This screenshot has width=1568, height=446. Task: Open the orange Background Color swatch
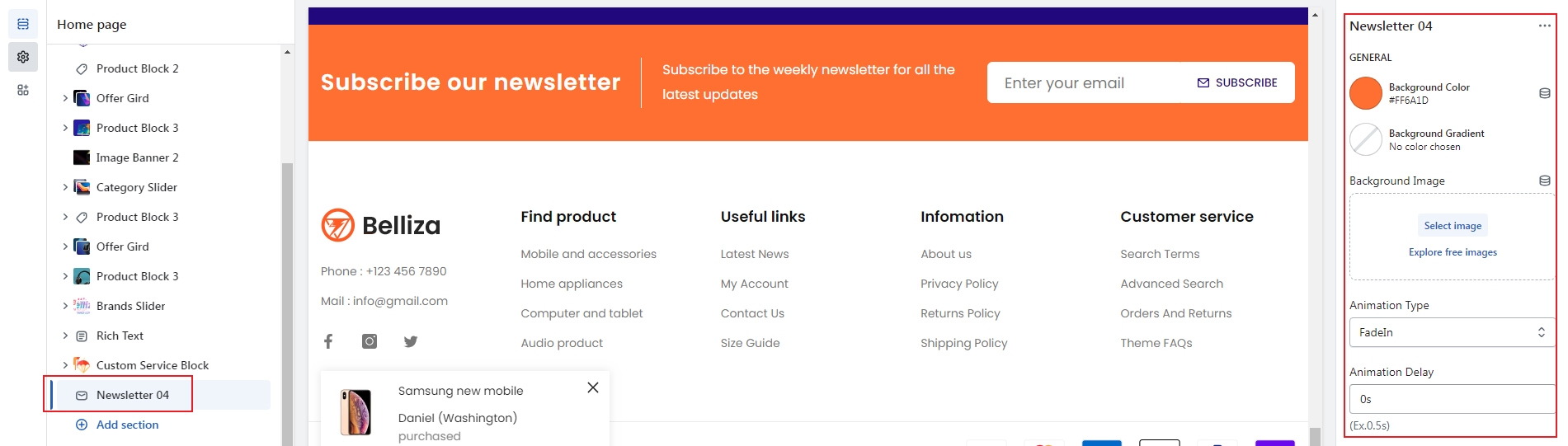[x=1366, y=93]
